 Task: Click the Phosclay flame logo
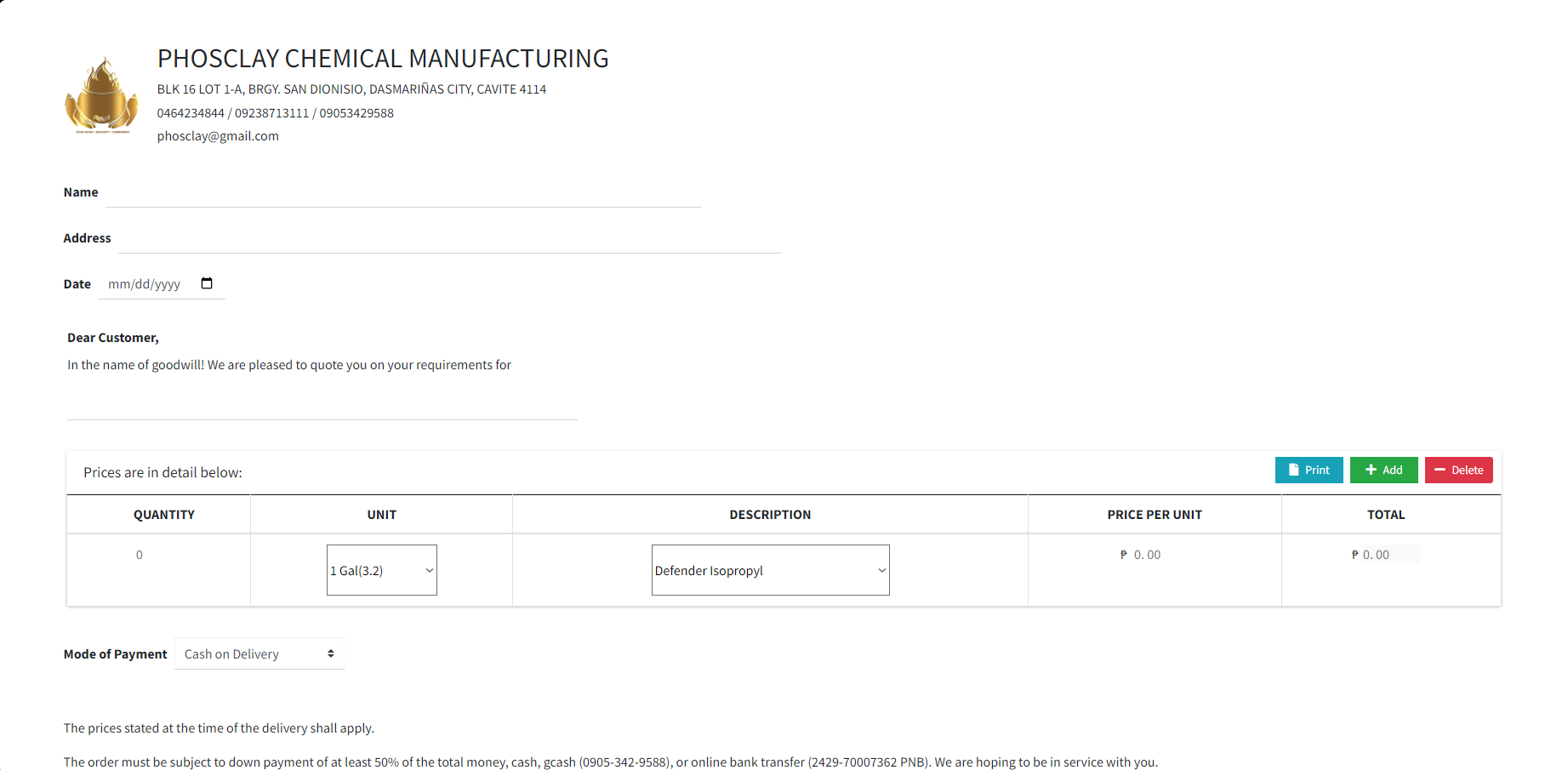tap(101, 96)
